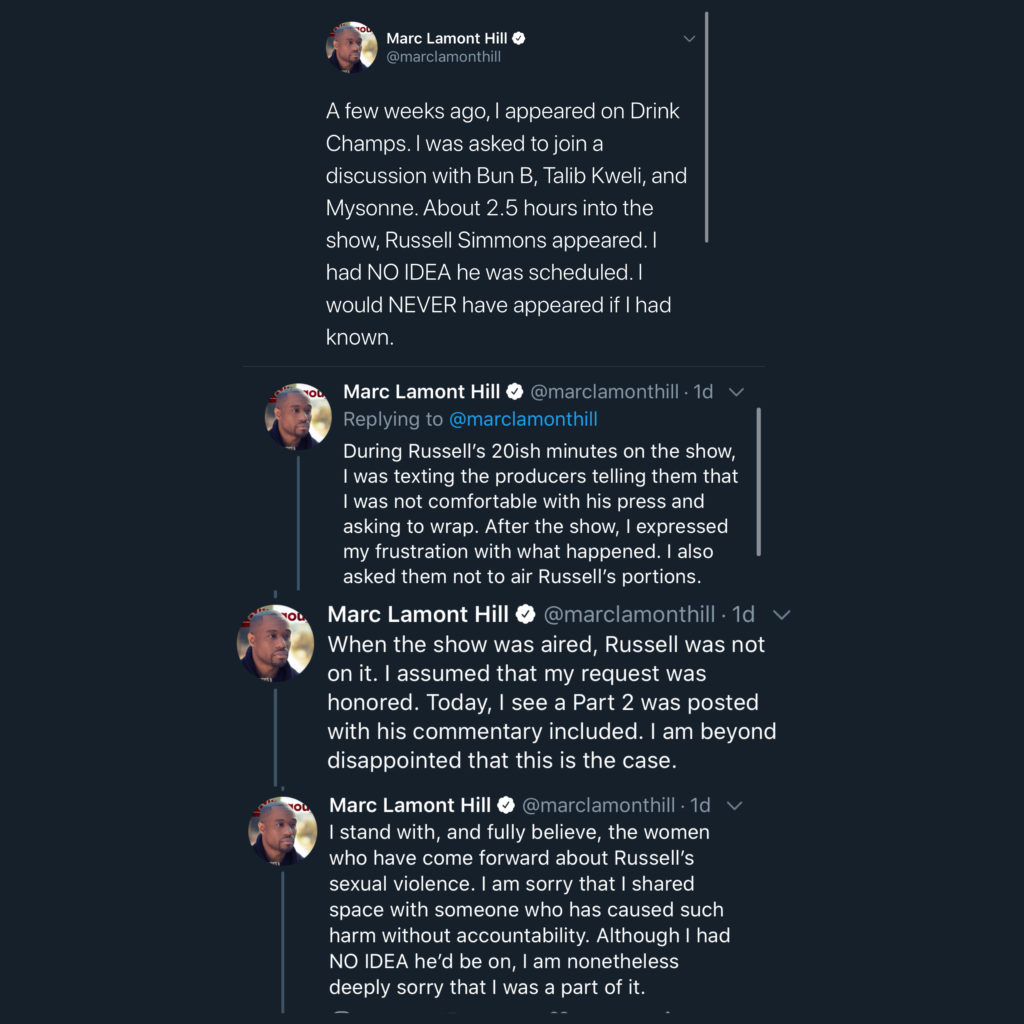Open profile photo on the 'During Russell's 20ish minutes' reply

tap(297, 416)
